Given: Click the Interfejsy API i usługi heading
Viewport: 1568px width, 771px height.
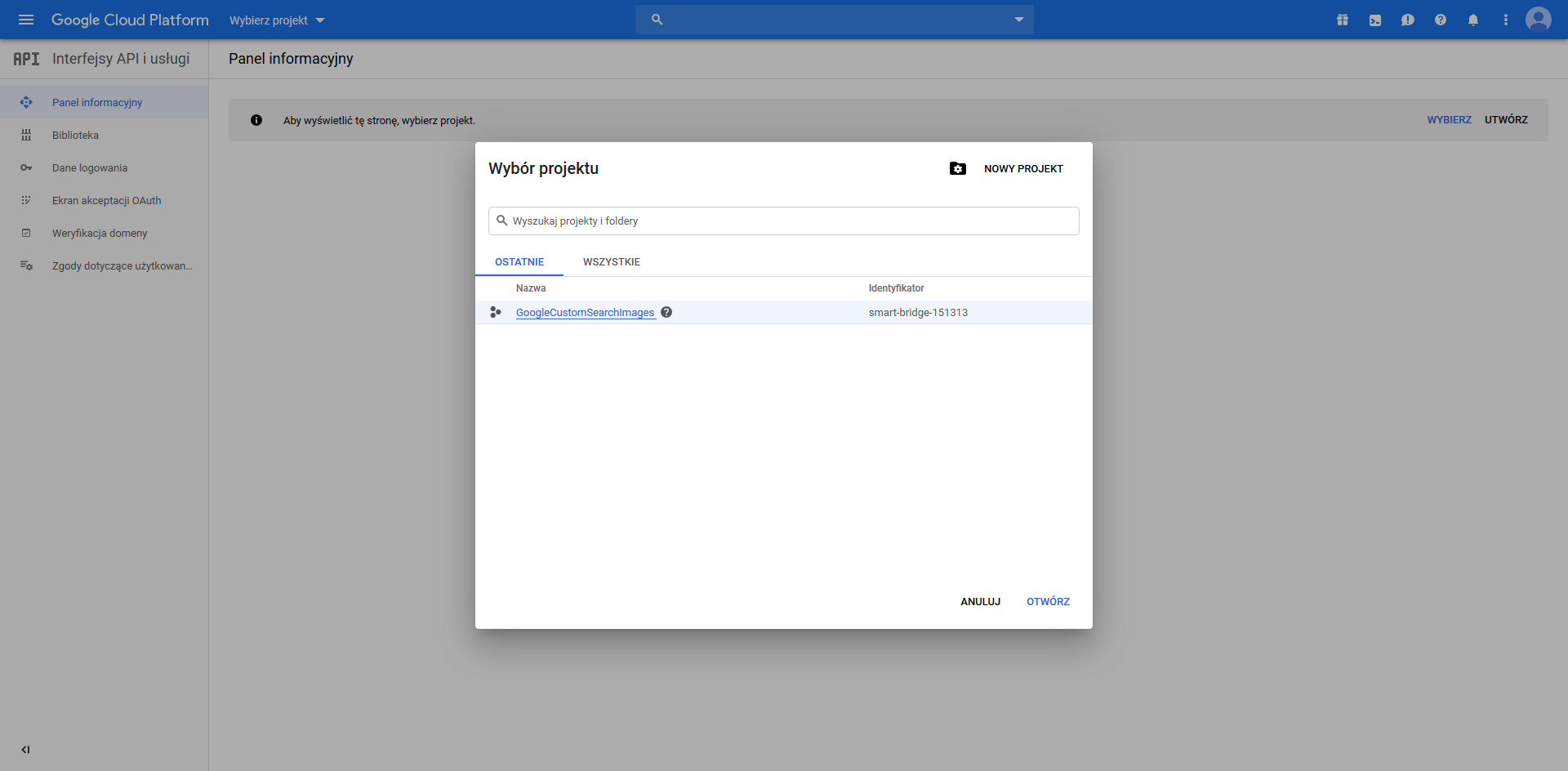Looking at the screenshot, I should tap(121, 59).
